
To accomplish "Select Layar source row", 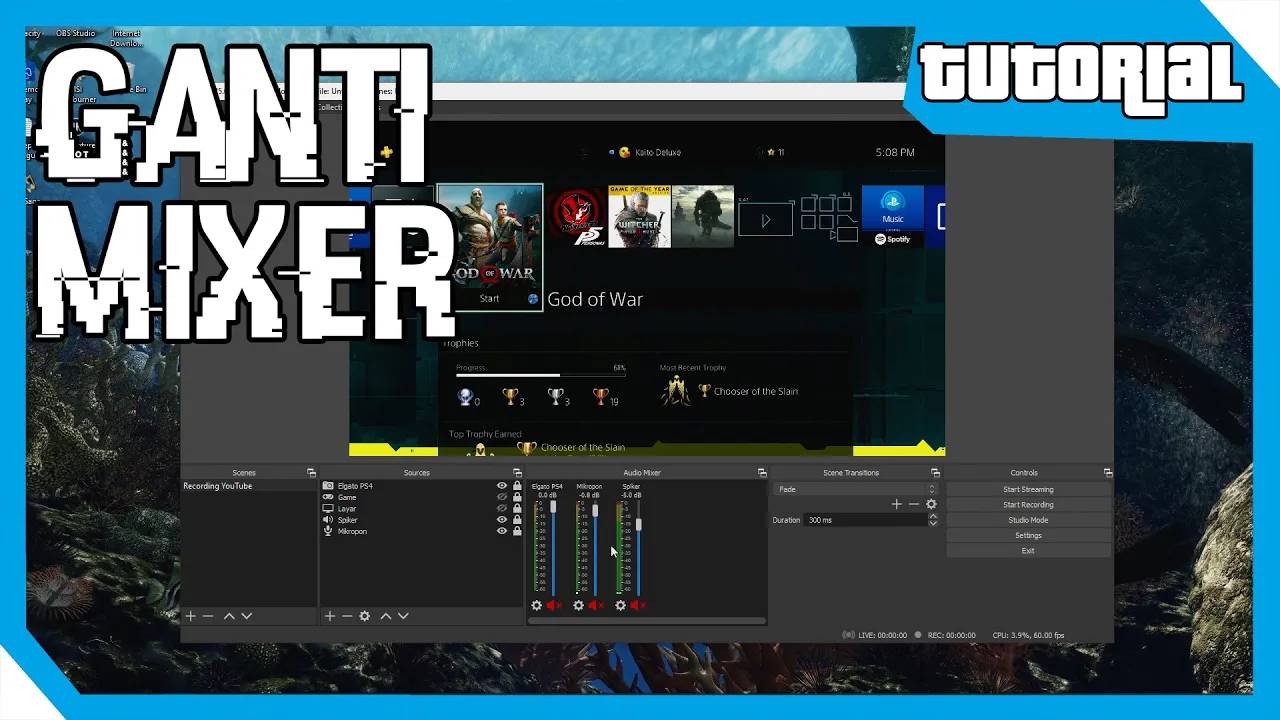I will (421, 508).
